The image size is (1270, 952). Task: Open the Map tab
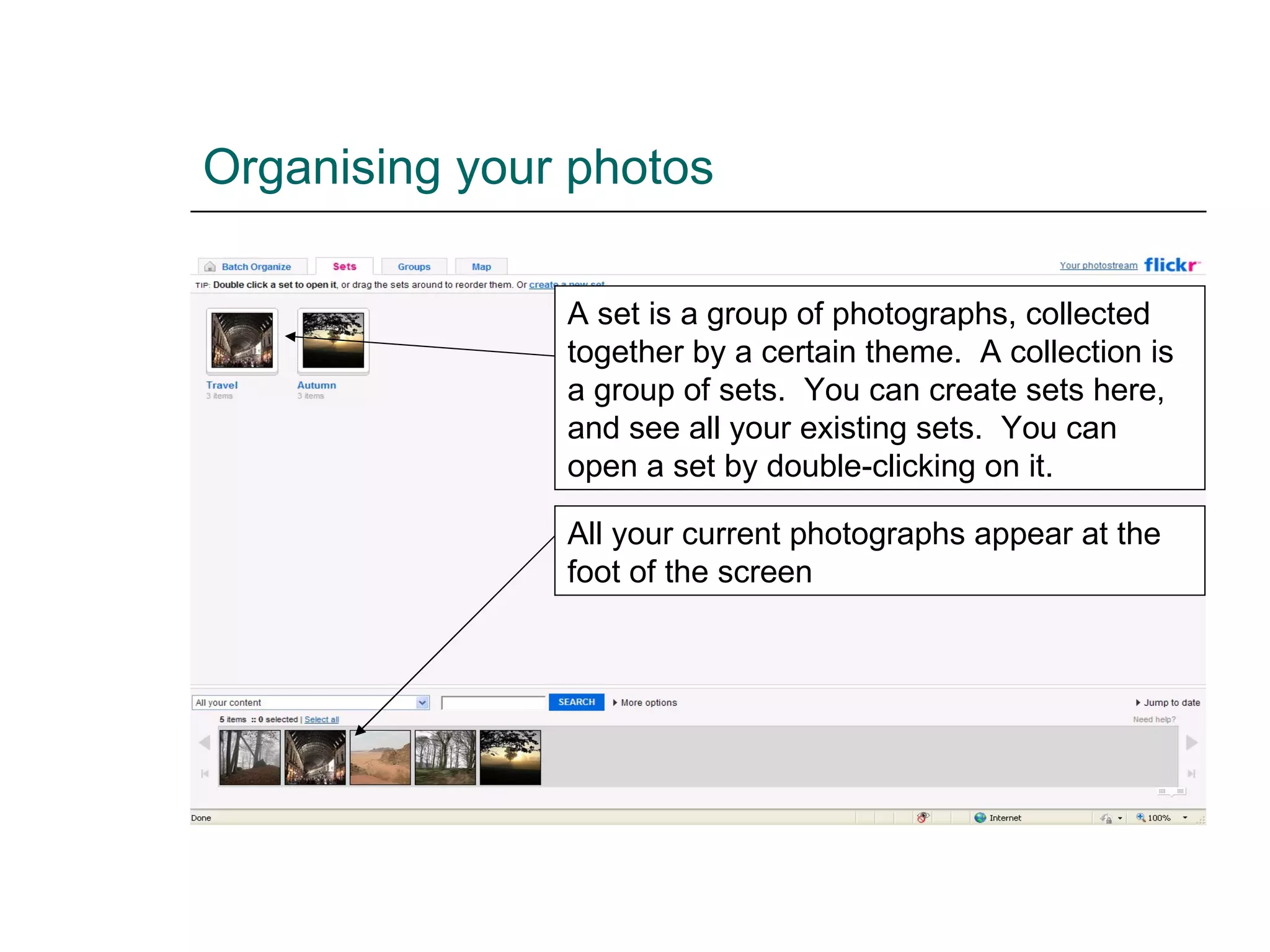coord(481,267)
